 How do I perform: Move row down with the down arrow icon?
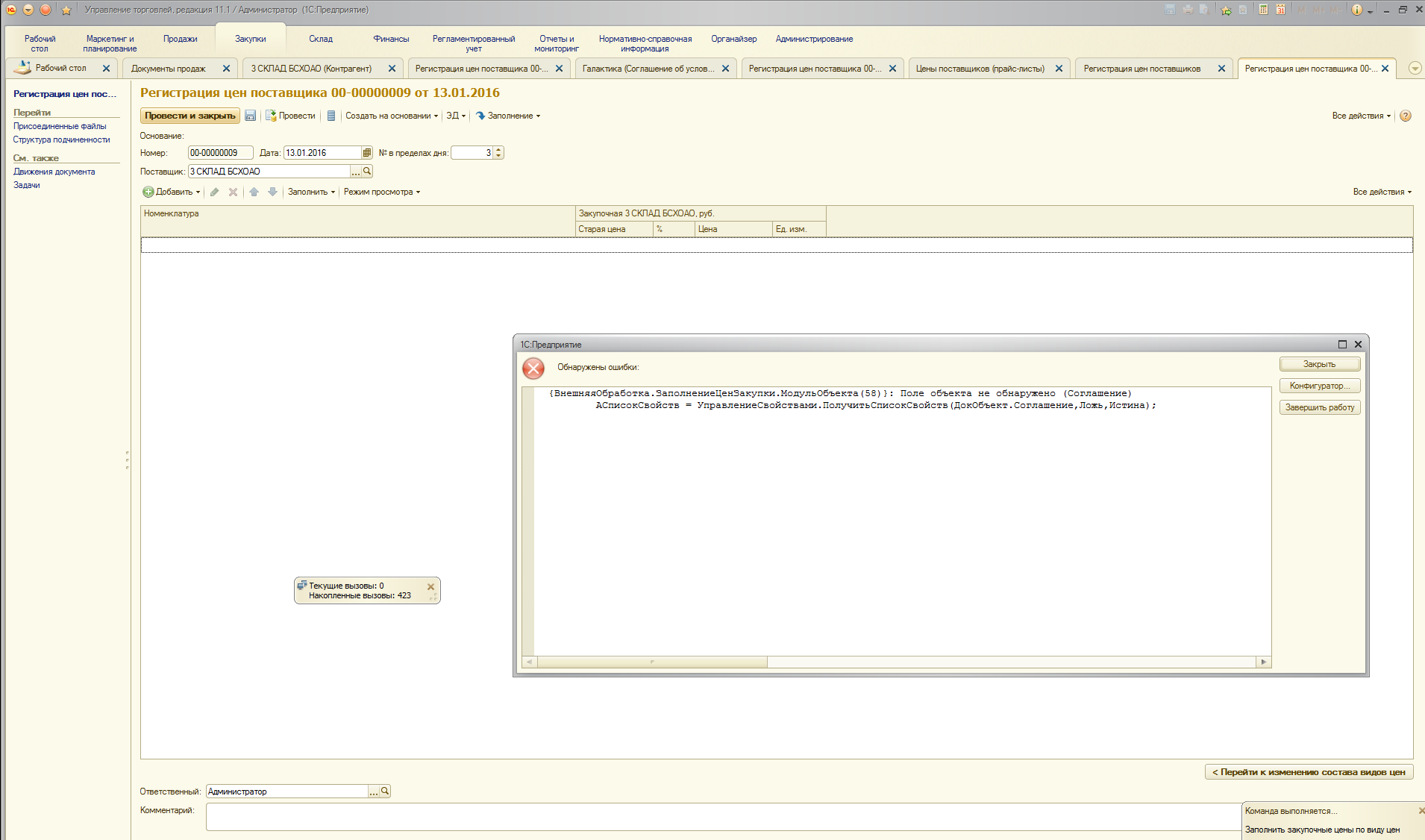(272, 192)
